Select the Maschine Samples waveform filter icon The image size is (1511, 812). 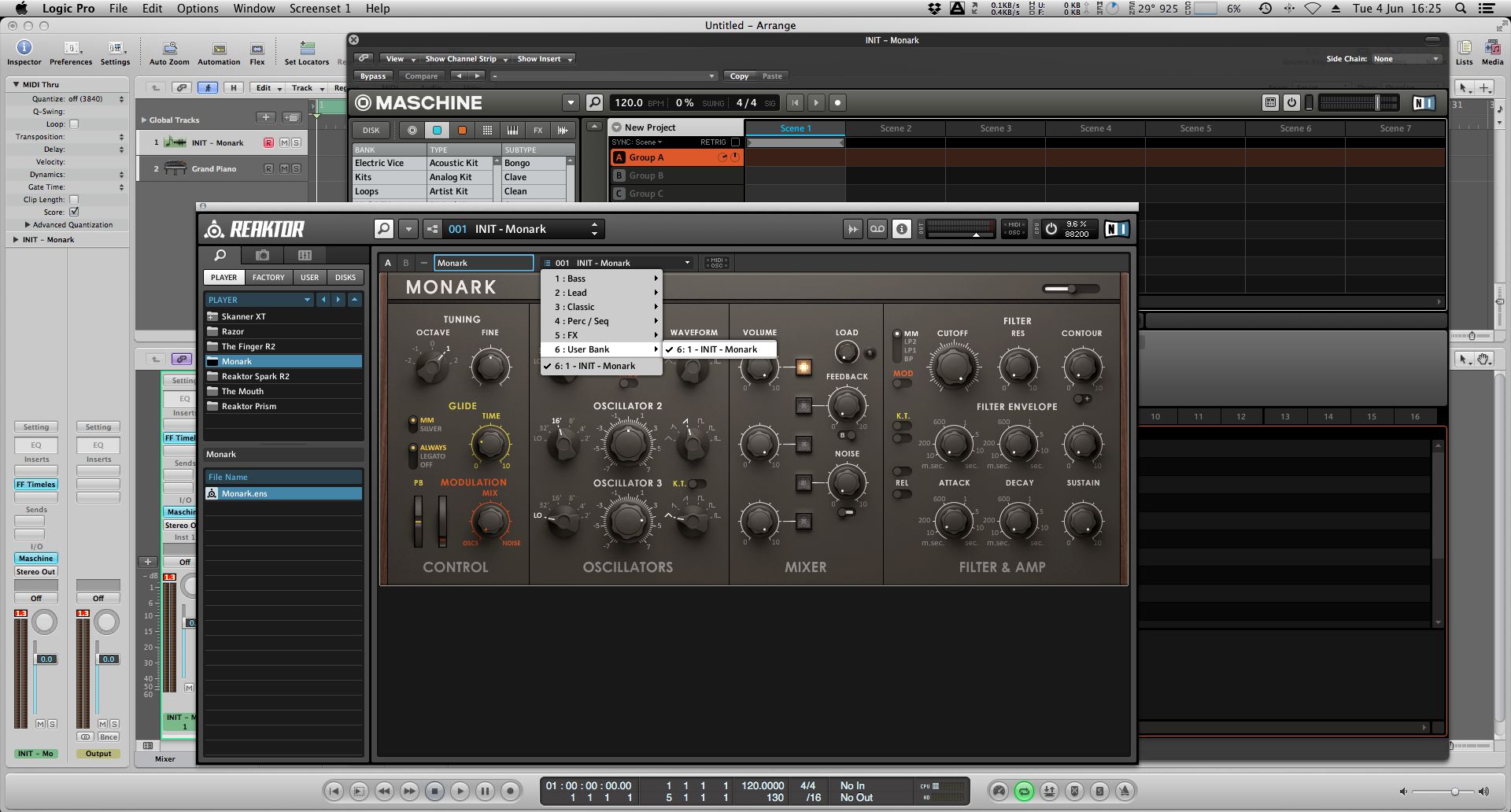[563, 131]
